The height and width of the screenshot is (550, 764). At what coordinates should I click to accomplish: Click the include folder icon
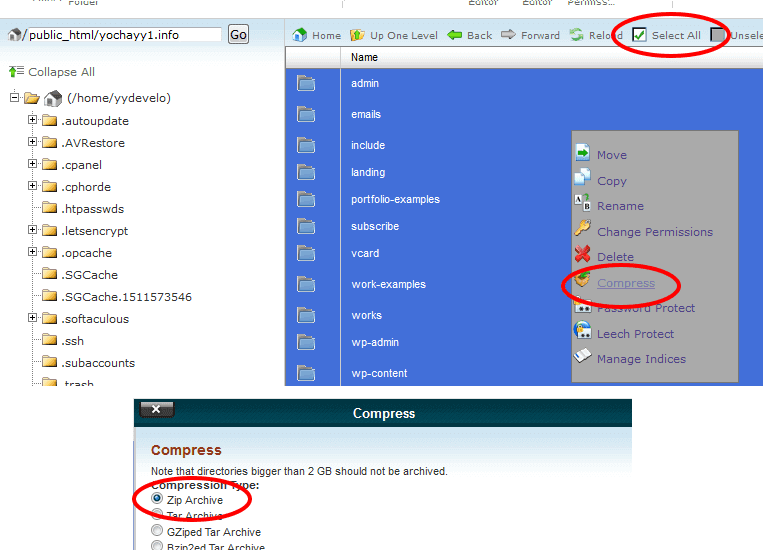tap(306, 145)
